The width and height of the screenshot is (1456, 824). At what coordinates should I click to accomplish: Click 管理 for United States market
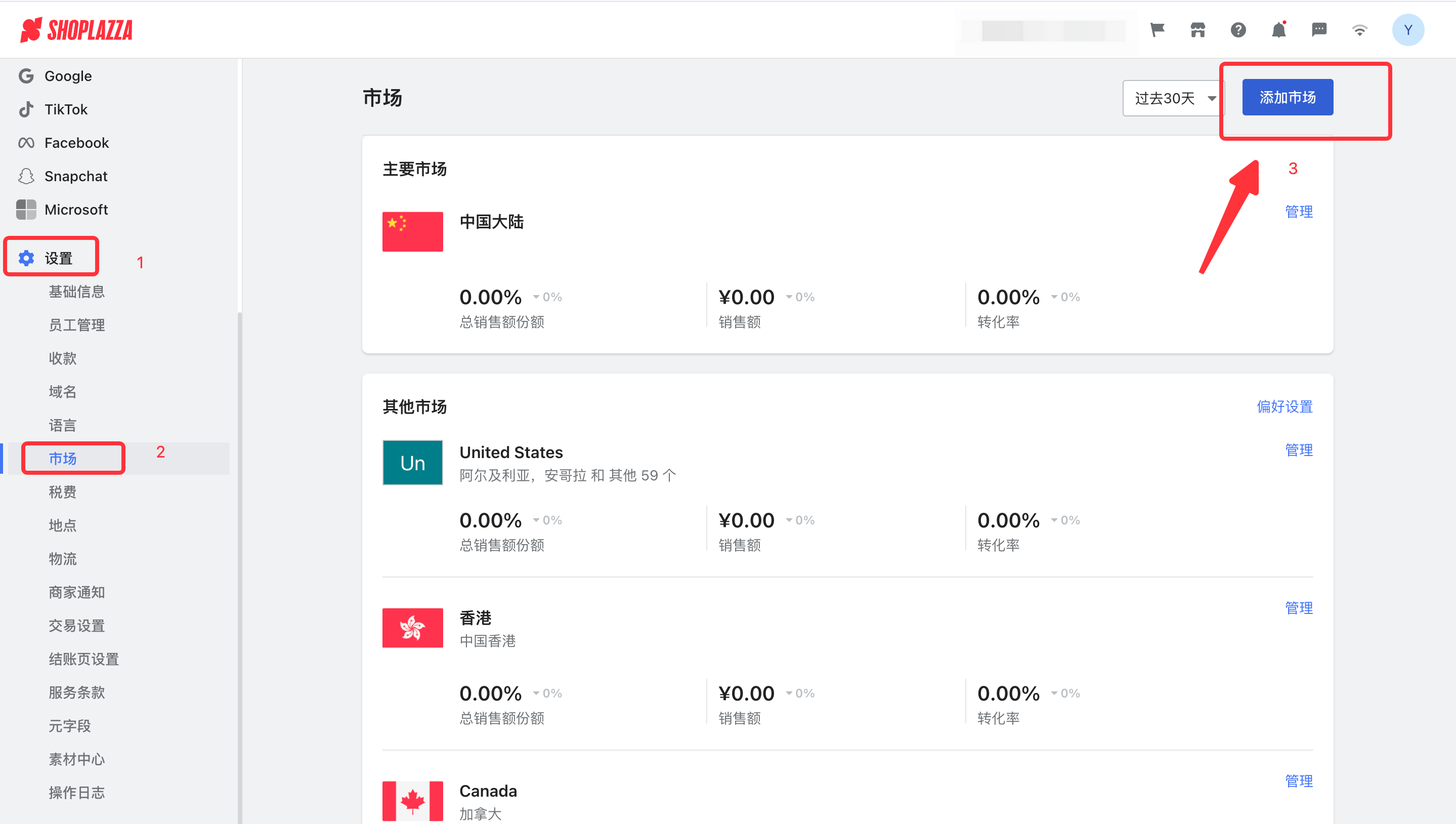click(1298, 450)
